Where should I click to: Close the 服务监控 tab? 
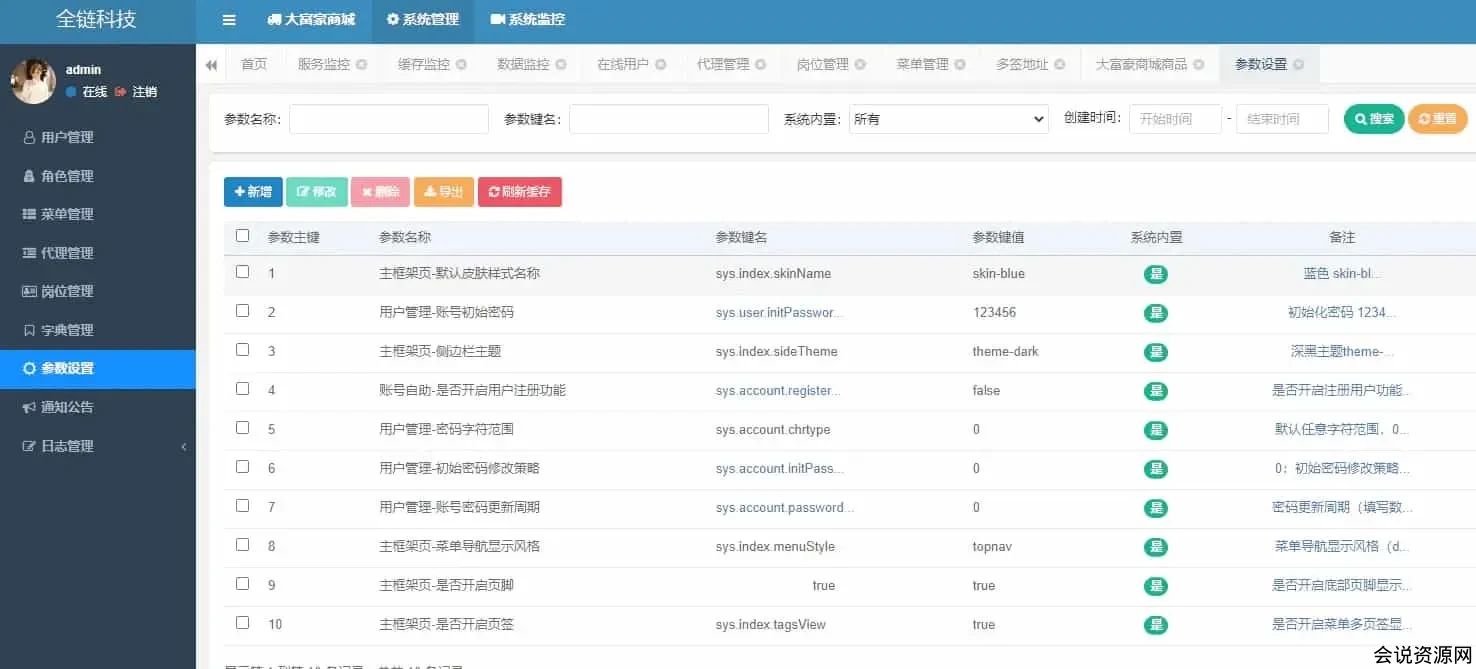pyautogui.click(x=362, y=64)
